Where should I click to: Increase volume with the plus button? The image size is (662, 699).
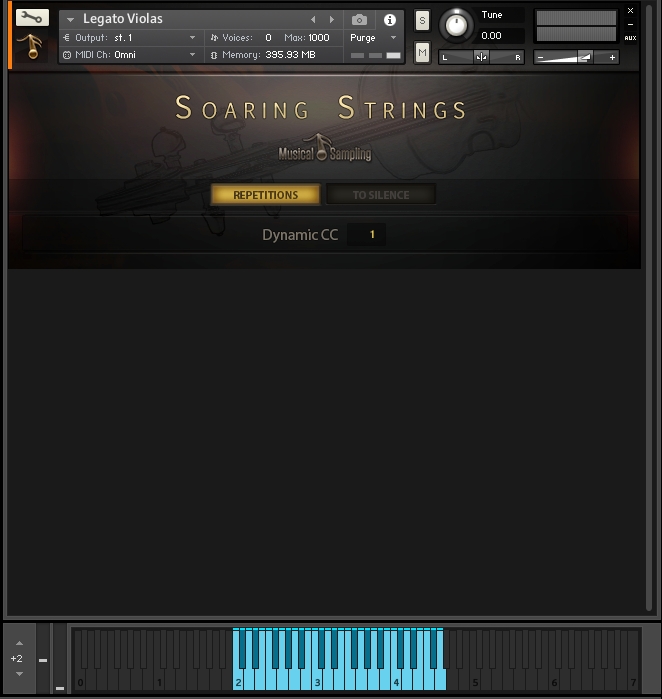(x=612, y=58)
